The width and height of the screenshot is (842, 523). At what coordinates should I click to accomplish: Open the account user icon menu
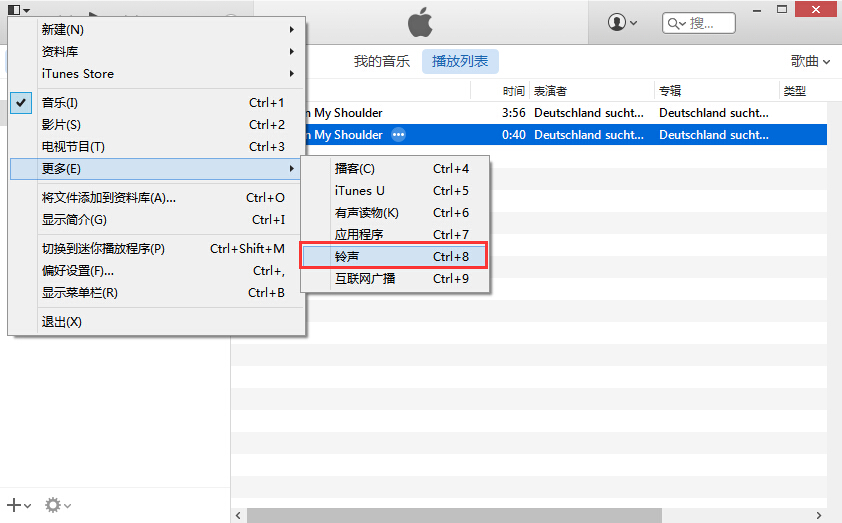tap(622, 23)
